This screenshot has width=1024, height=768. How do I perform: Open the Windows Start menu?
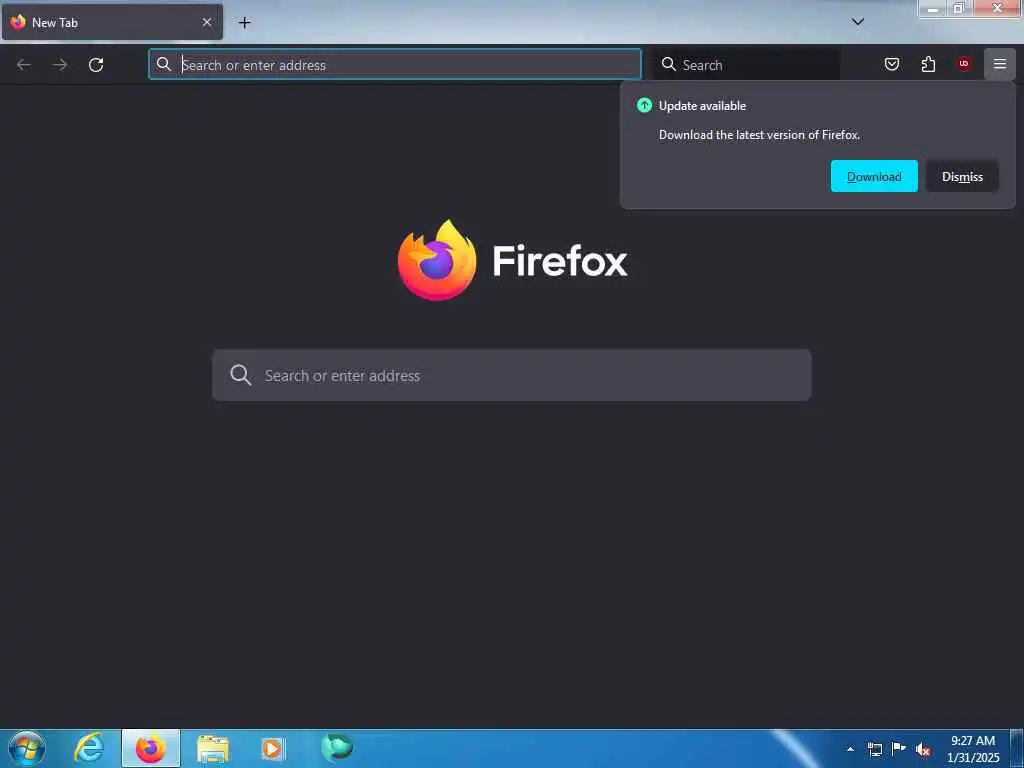27,748
